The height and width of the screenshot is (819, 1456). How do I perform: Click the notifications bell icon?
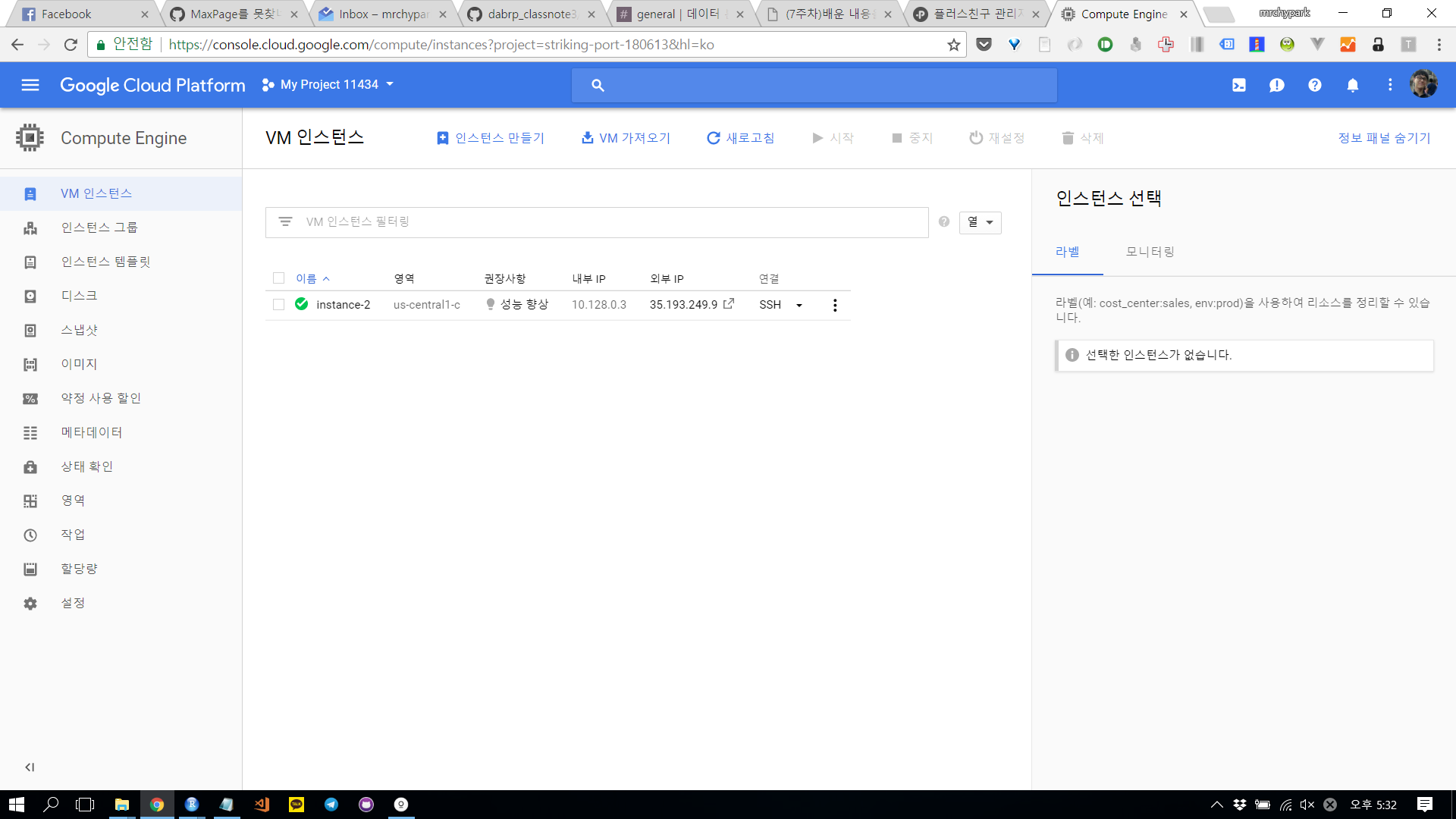(x=1352, y=85)
